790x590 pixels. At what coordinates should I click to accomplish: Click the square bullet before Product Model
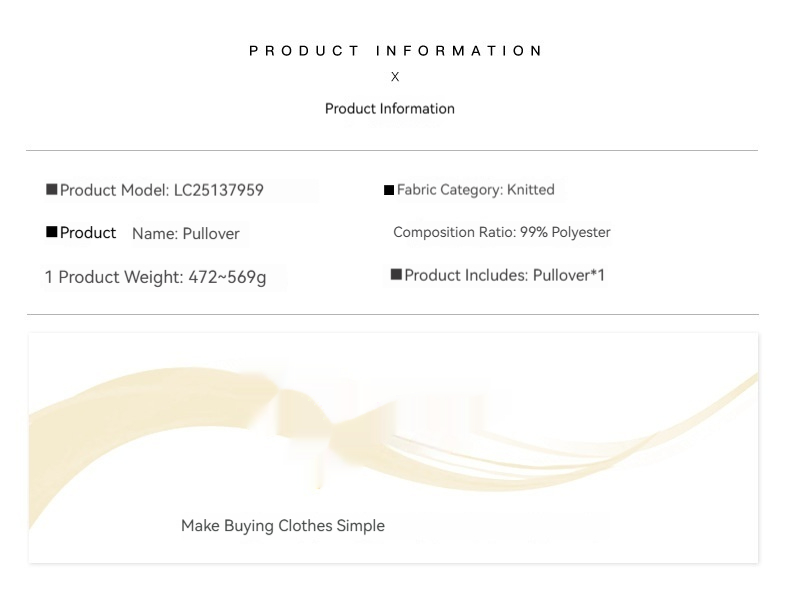pos(51,189)
